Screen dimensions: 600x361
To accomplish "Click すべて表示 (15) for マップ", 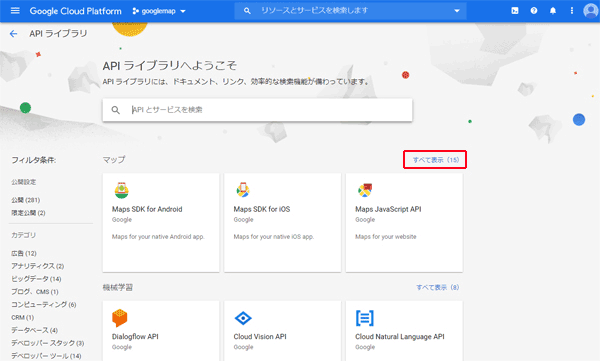I will [435, 160].
